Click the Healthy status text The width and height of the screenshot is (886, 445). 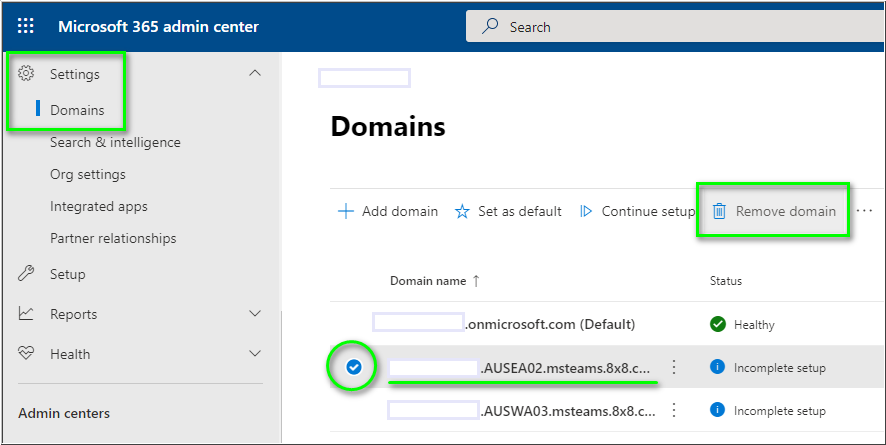(754, 325)
